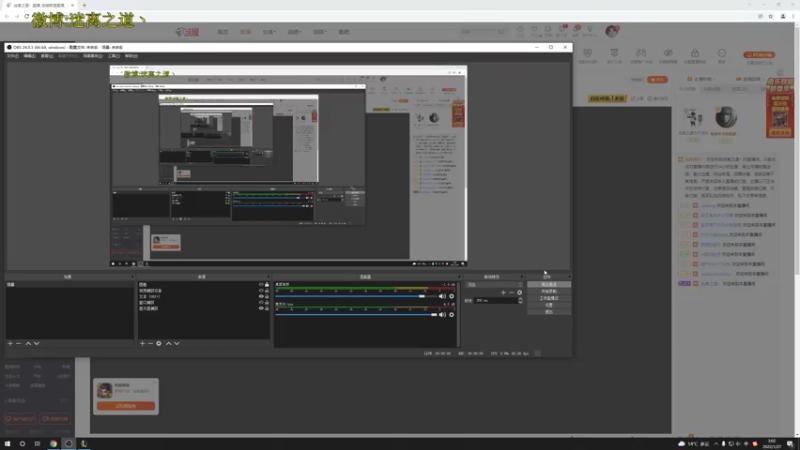This screenshot has width=800, height=450.
Task: Open the View menu in OBS
Action: click(x=47, y=56)
